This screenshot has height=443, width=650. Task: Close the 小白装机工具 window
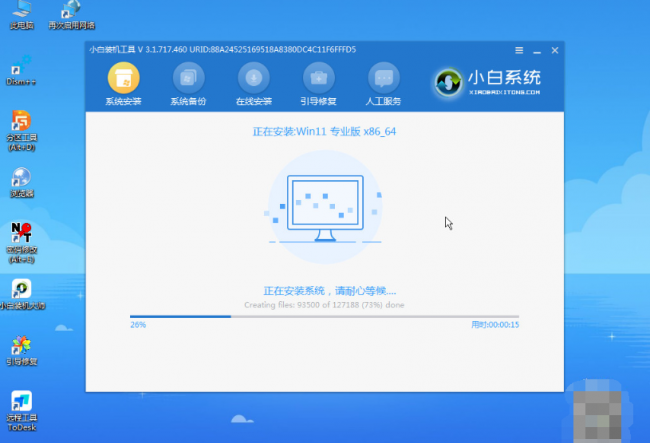pyautogui.click(x=555, y=50)
